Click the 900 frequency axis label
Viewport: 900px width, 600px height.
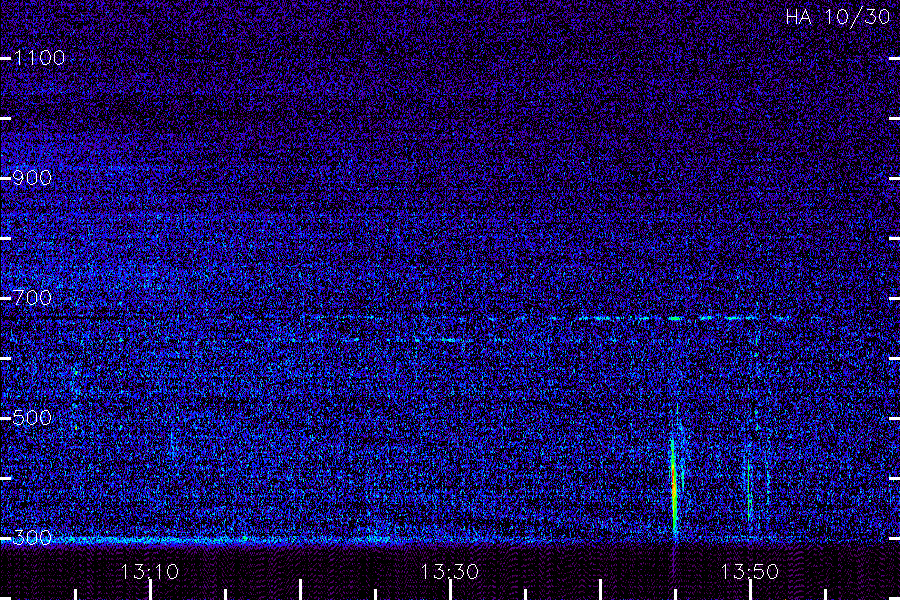tap(32, 178)
